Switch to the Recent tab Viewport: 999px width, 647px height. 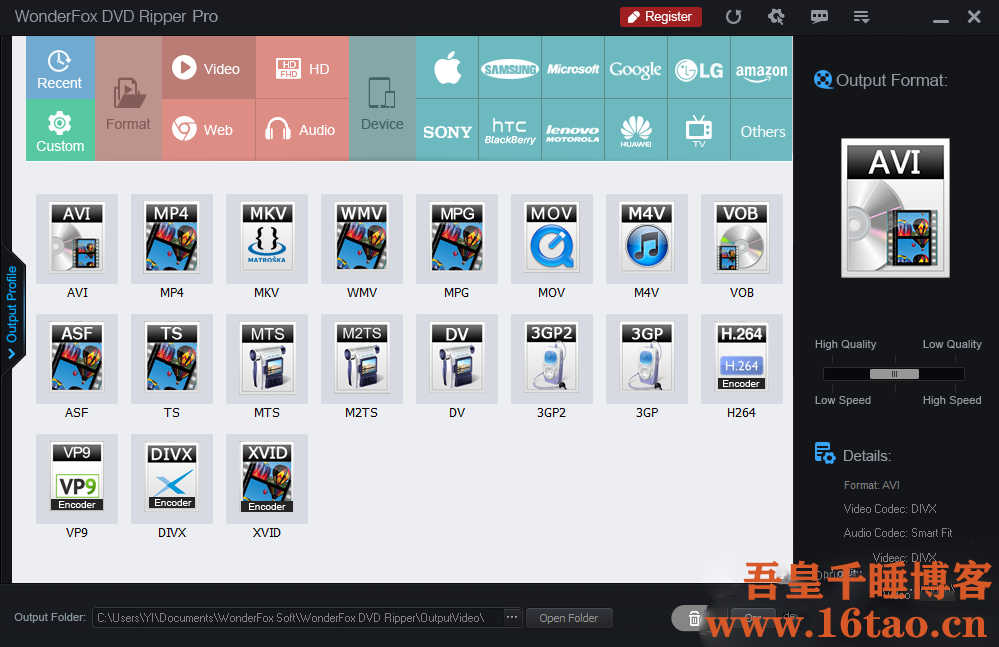pos(60,69)
